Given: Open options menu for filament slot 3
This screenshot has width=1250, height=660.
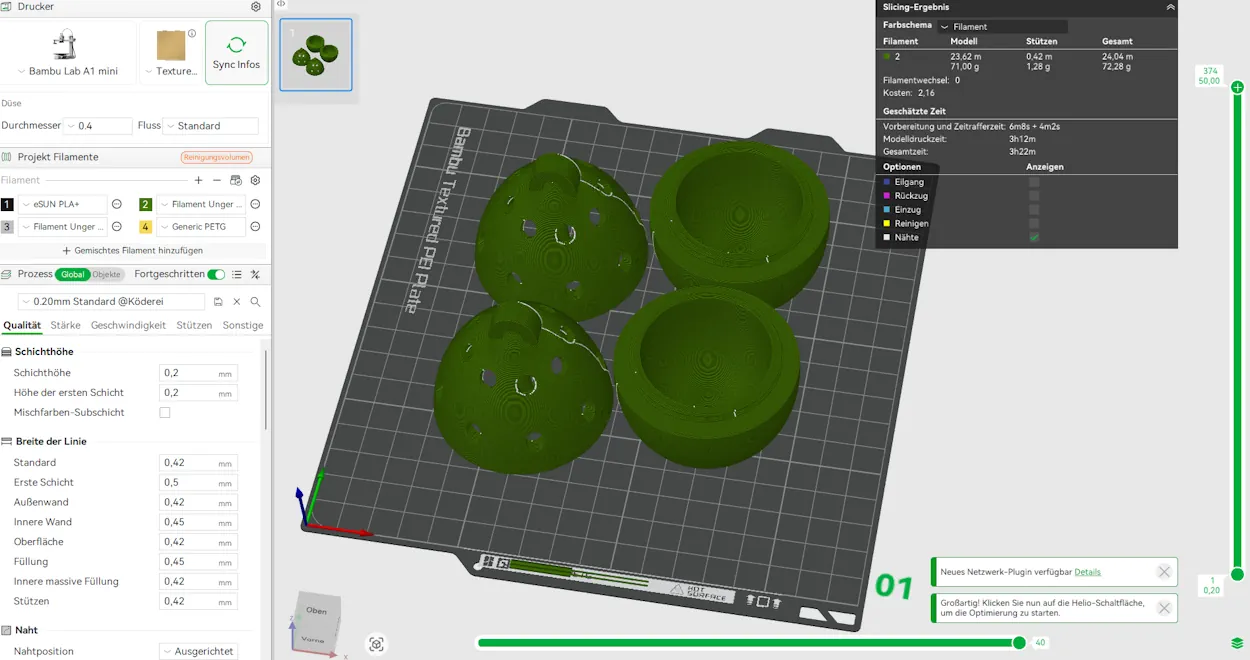Looking at the screenshot, I should (117, 227).
